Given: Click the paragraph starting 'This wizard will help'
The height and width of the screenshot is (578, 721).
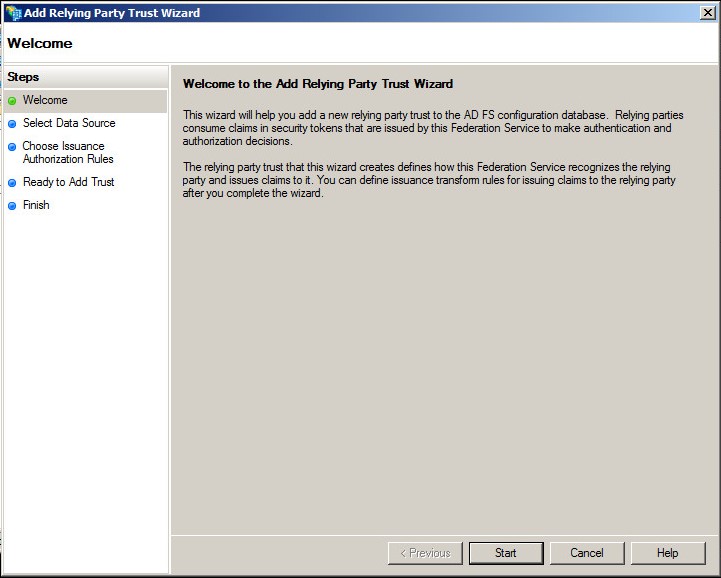Looking at the screenshot, I should pos(433,128).
